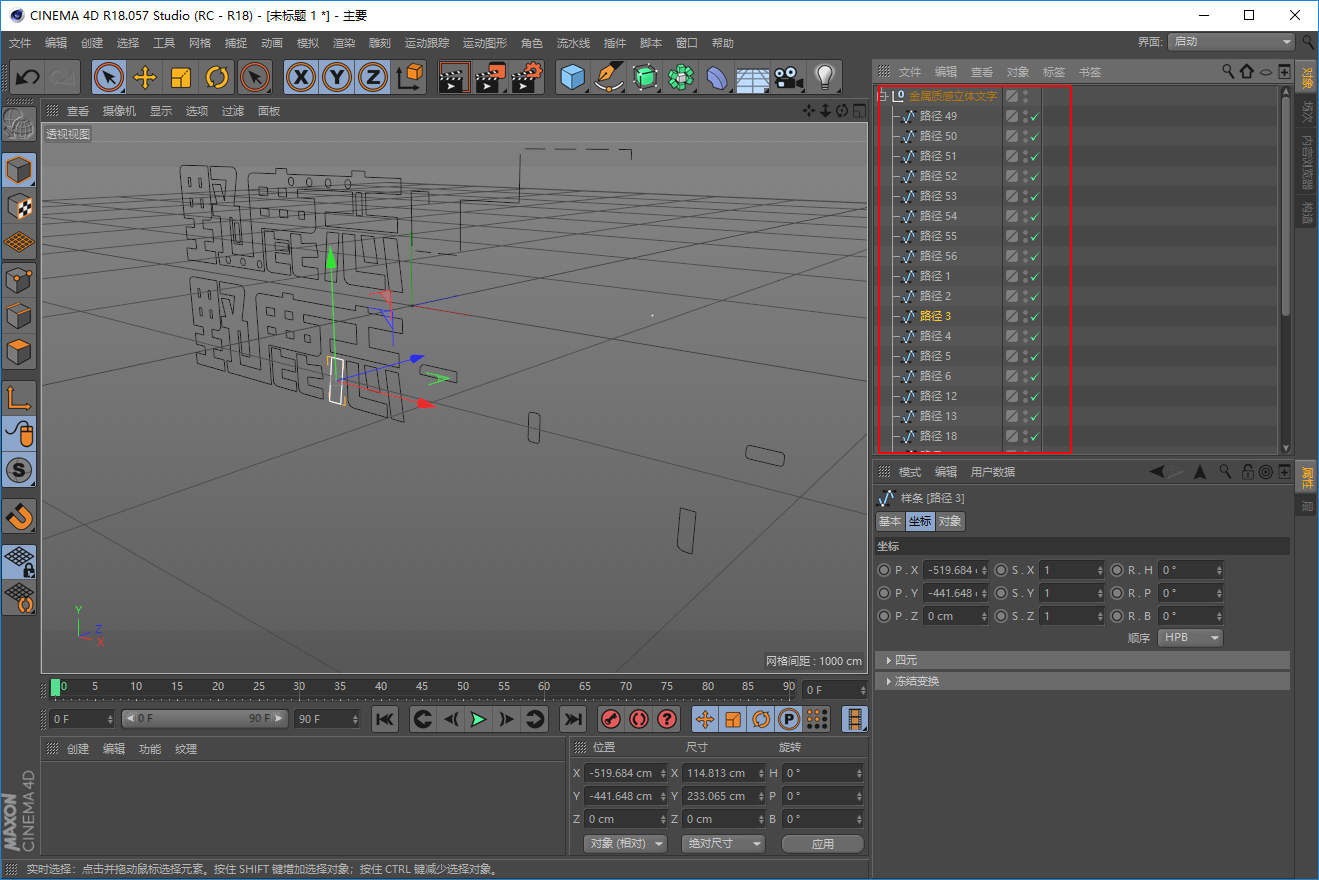Toggle the X axis lock
This screenshot has width=1319, height=880.
click(x=301, y=77)
